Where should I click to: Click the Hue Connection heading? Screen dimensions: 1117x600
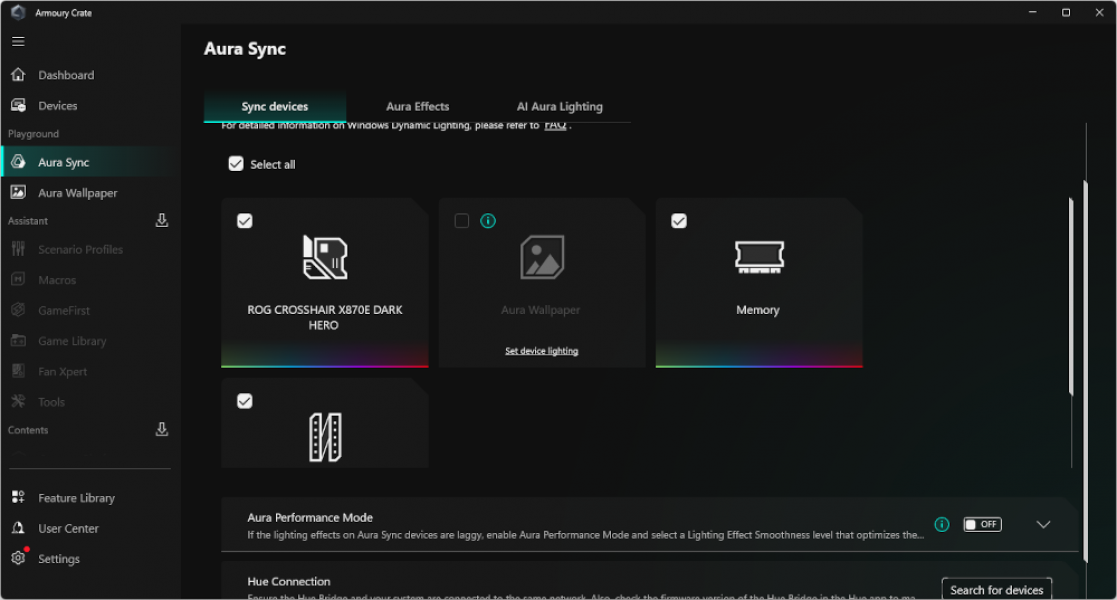tap(289, 581)
